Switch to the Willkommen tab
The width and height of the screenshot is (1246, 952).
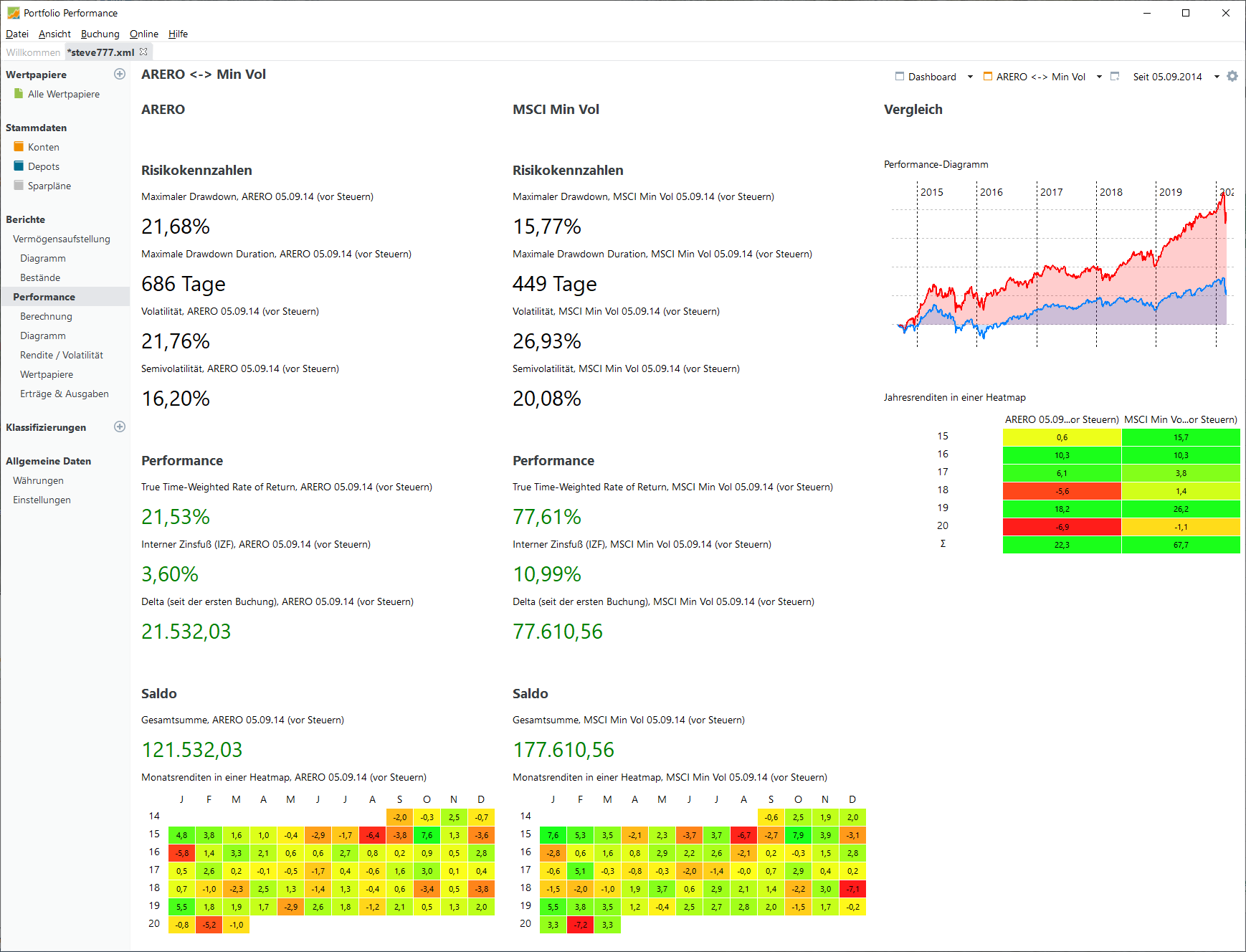coord(33,52)
